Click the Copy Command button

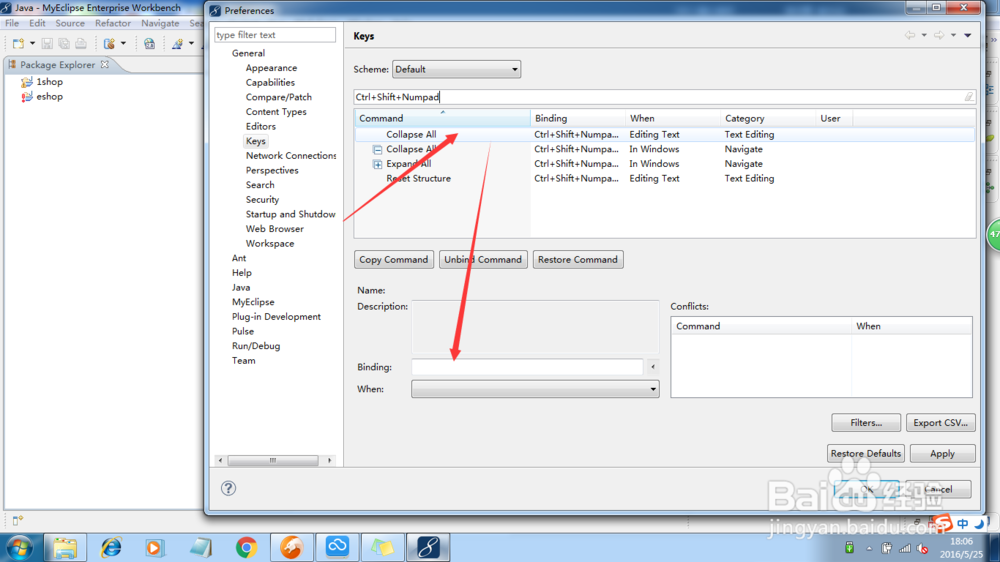tap(393, 260)
